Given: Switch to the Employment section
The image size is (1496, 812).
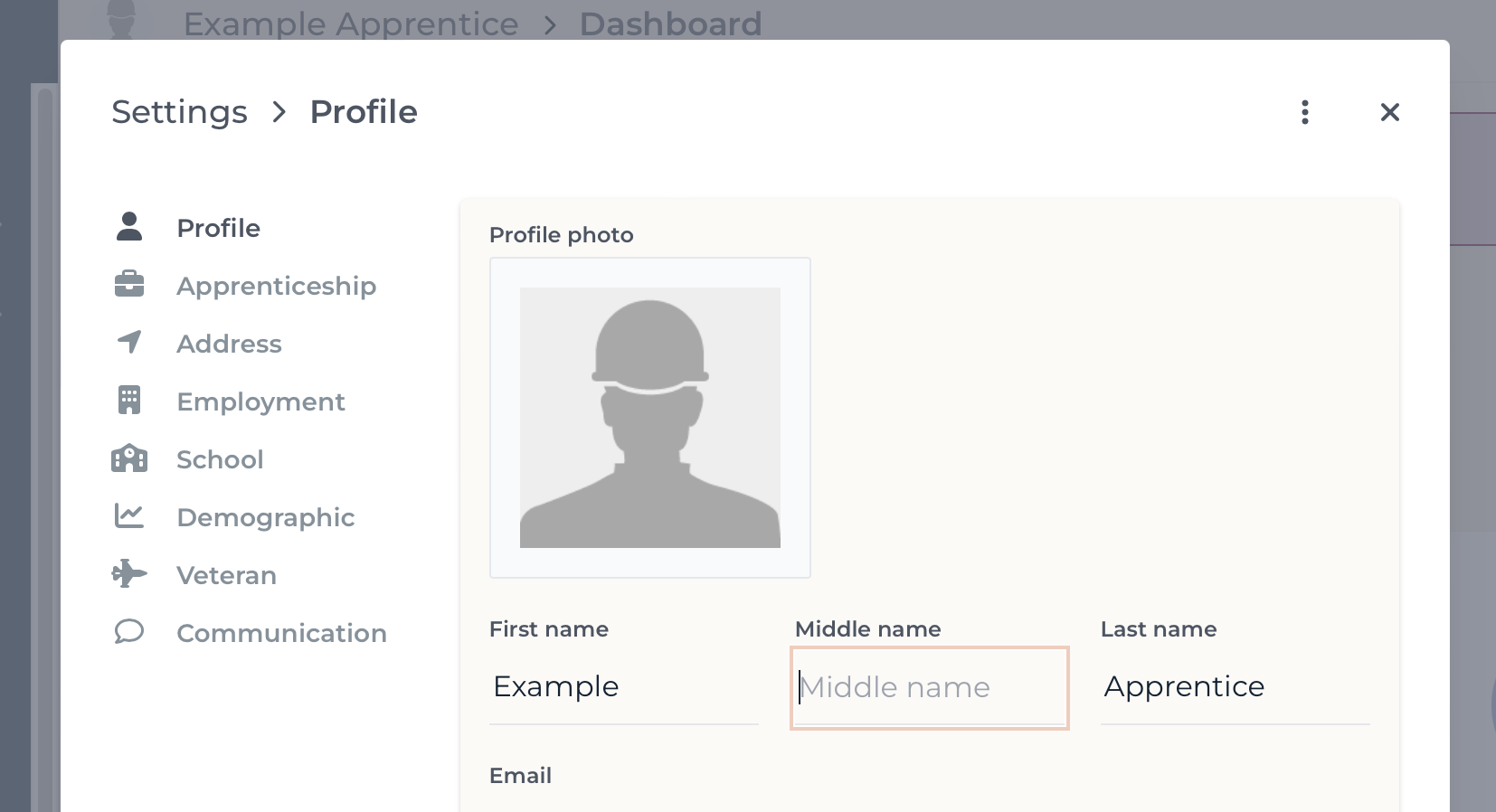Looking at the screenshot, I should tap(261, 401).
